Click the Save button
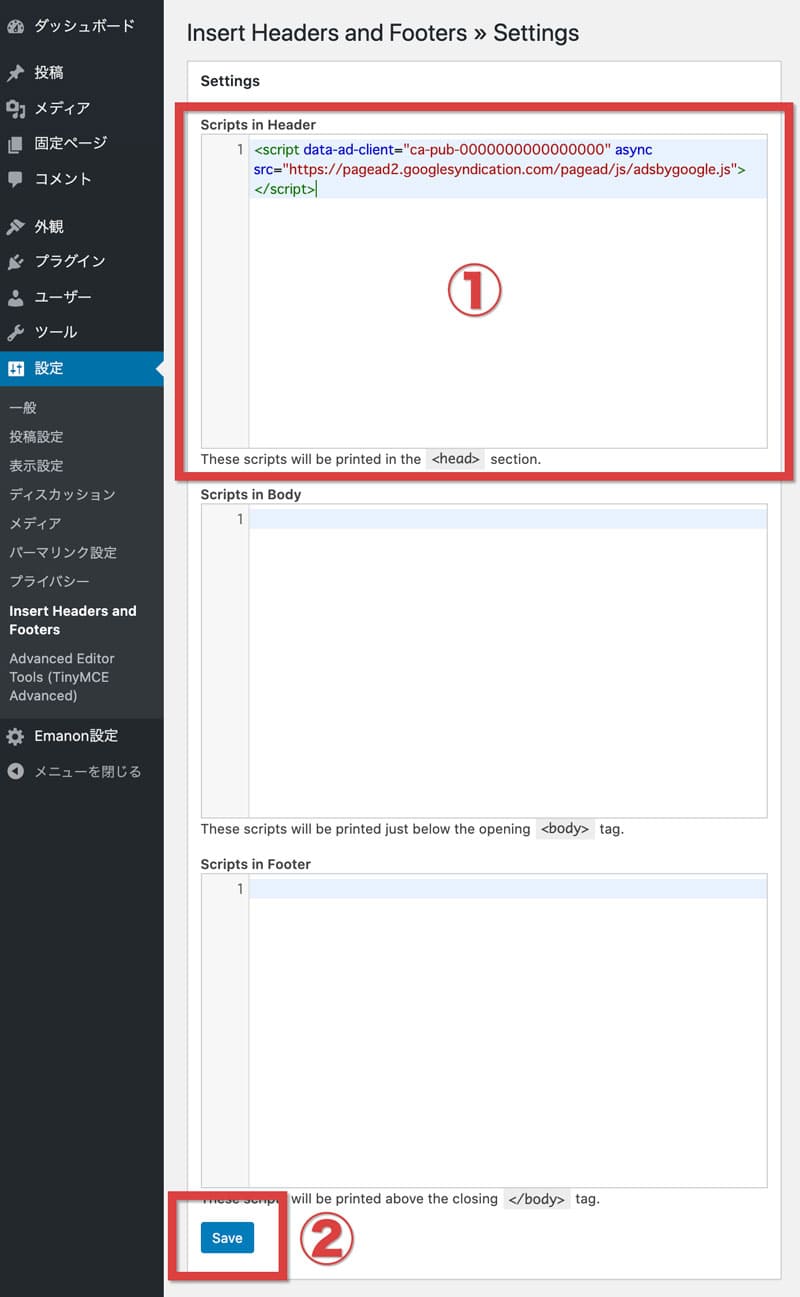The height and width of the screenshot is (1297, 800). 227,1238
